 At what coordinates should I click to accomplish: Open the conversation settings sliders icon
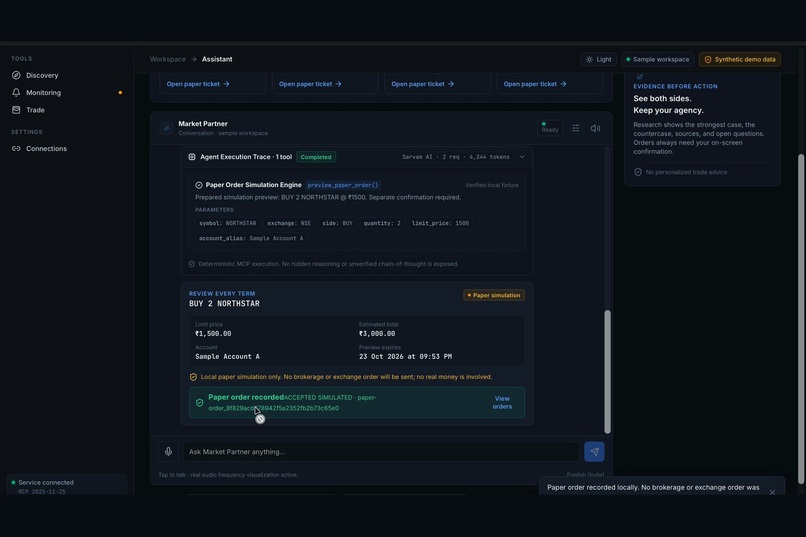point(576,128)
